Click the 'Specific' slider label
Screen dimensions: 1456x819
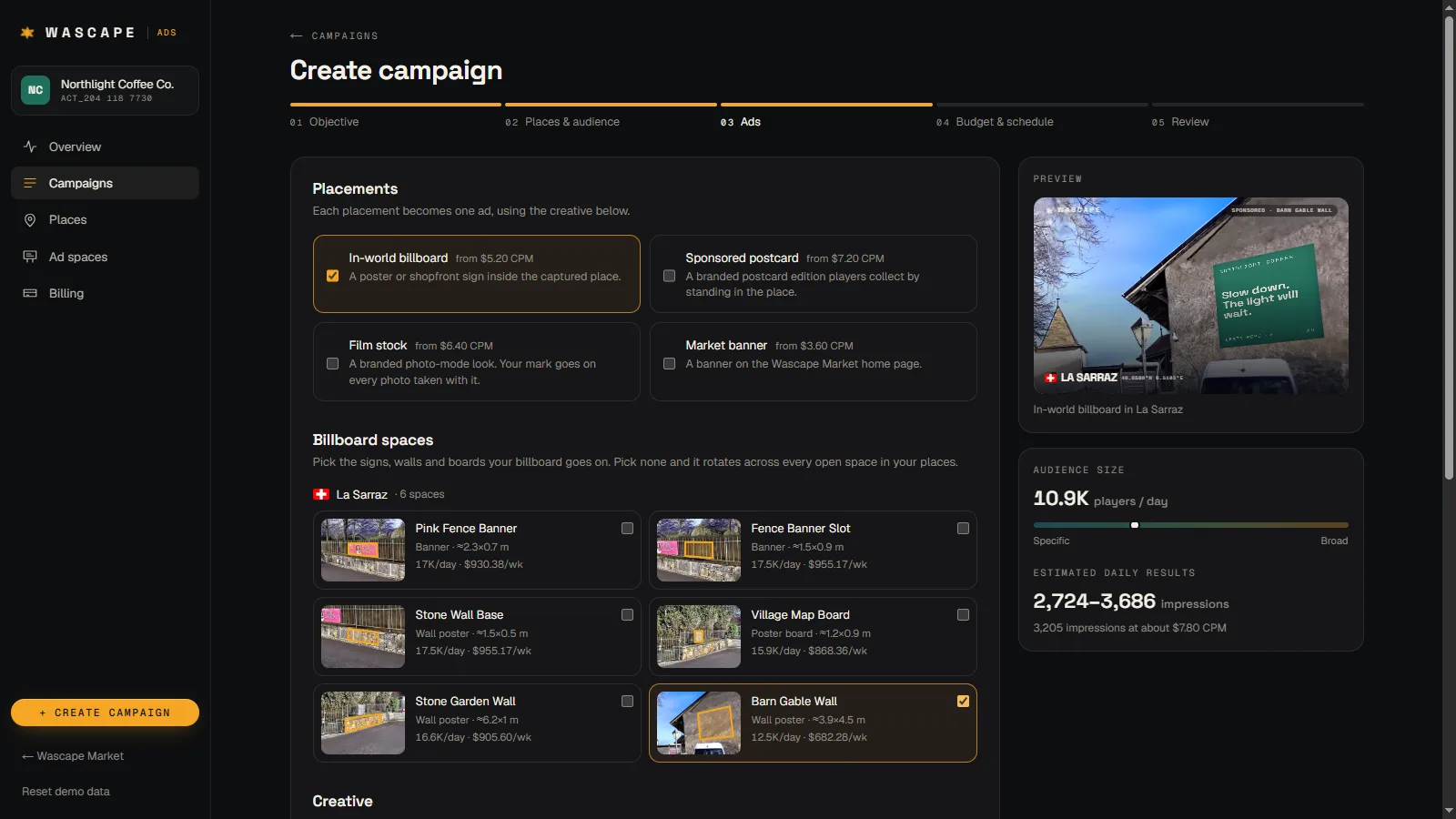tap(1051, 541)
